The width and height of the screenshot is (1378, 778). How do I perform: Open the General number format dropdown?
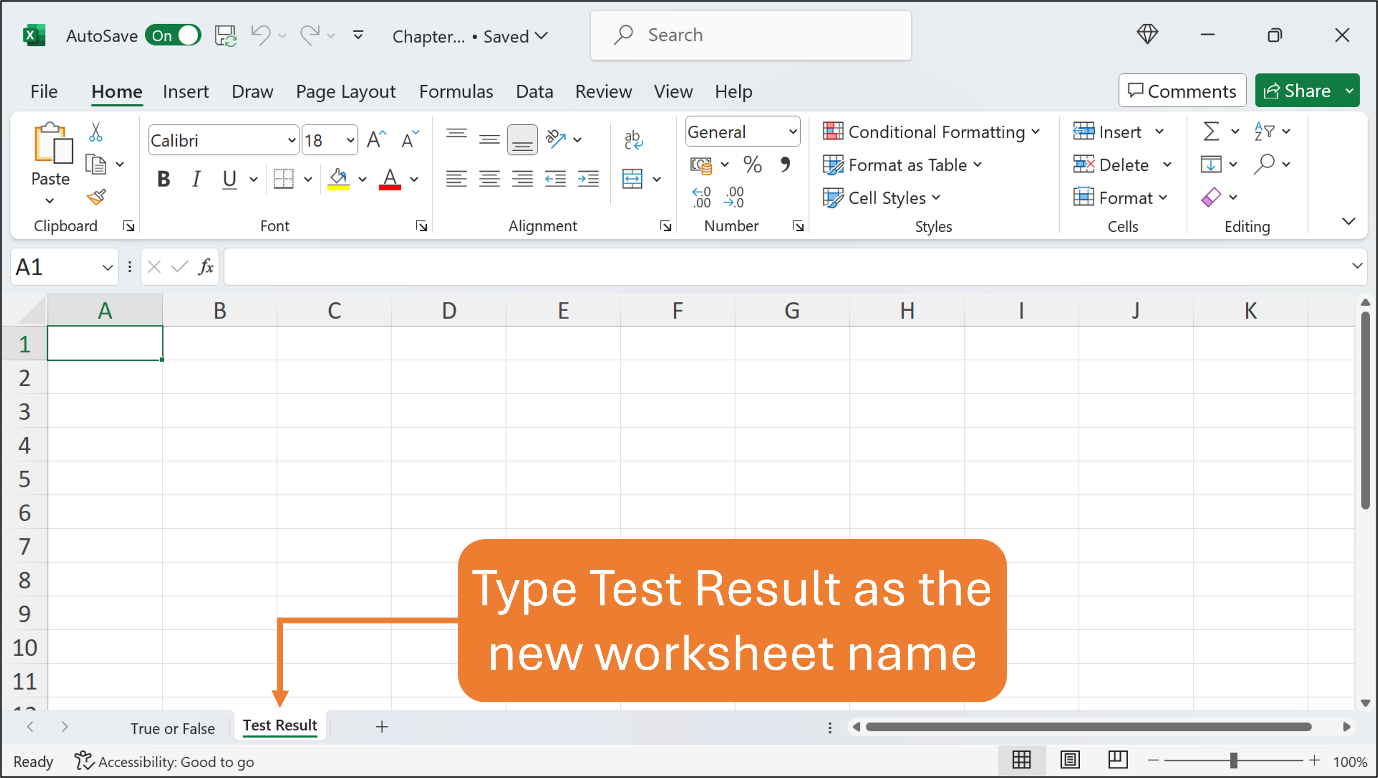click(x=793, y=132)
